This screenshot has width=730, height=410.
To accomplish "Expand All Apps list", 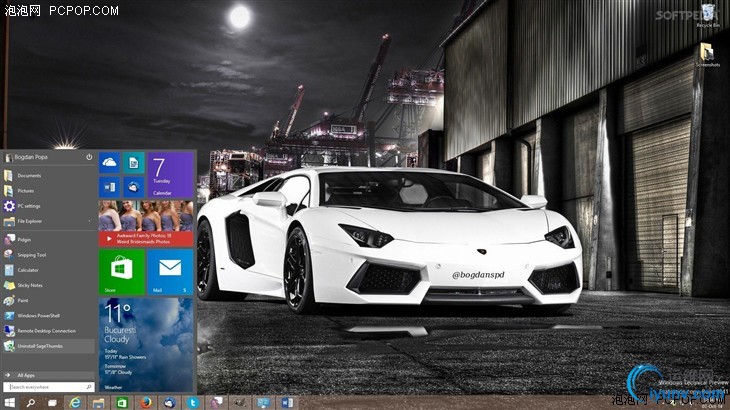I will coord(27,374).
